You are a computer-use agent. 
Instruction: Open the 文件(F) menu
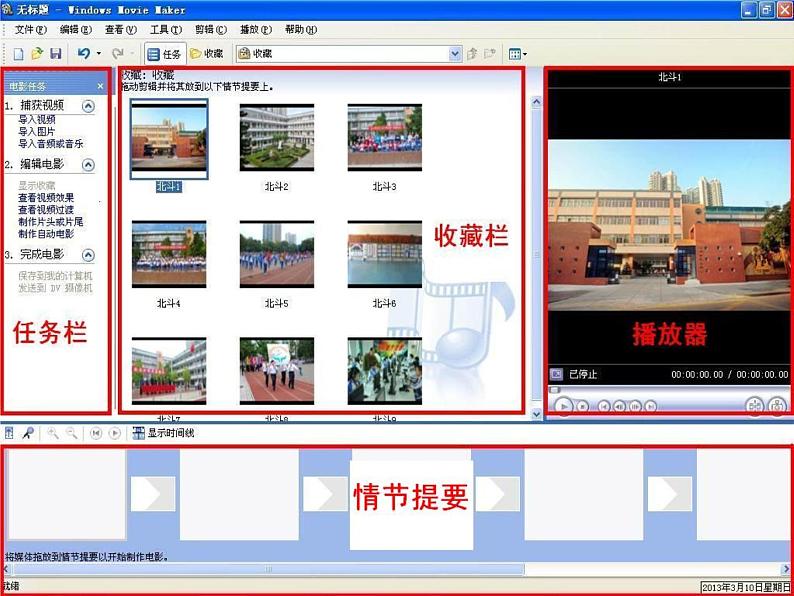pyautogui.click(x=30, y=30)
